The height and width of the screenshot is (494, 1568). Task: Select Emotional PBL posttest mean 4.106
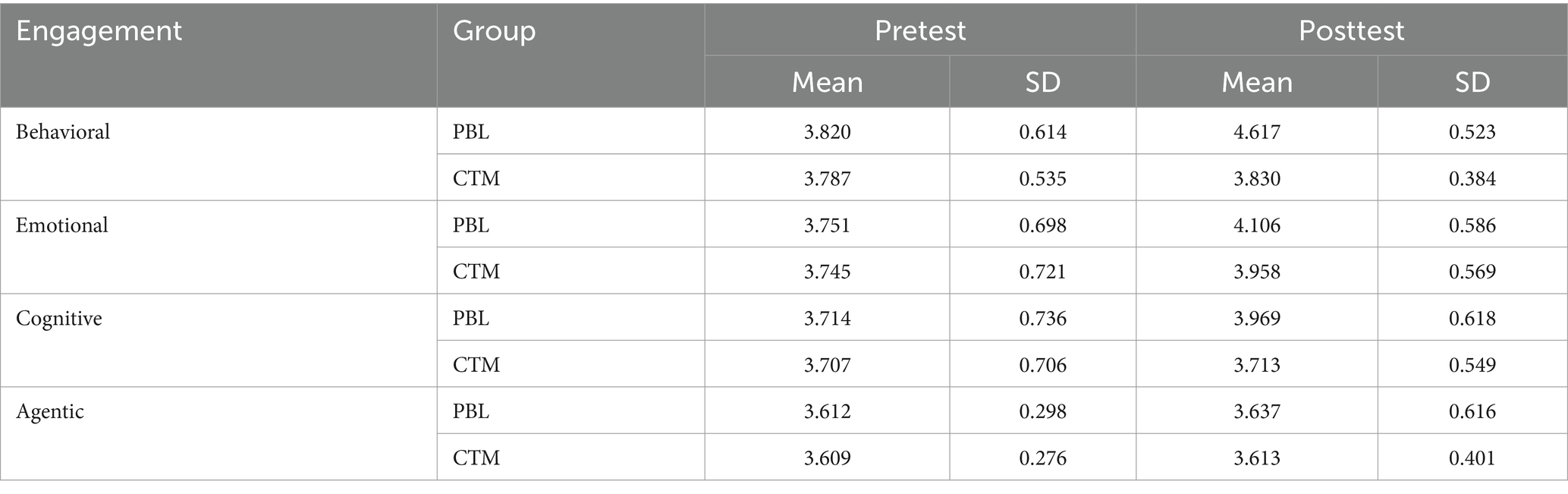point(1257,225)
